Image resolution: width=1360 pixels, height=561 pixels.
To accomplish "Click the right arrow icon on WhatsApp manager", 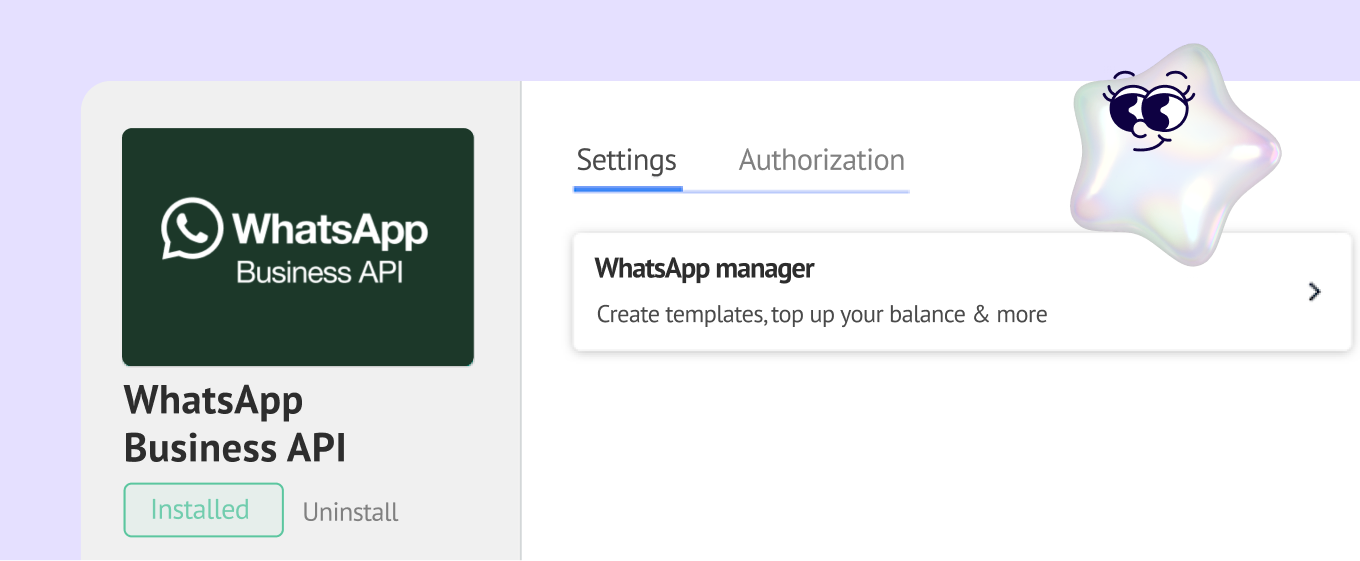I will [x=1315, y=292].
